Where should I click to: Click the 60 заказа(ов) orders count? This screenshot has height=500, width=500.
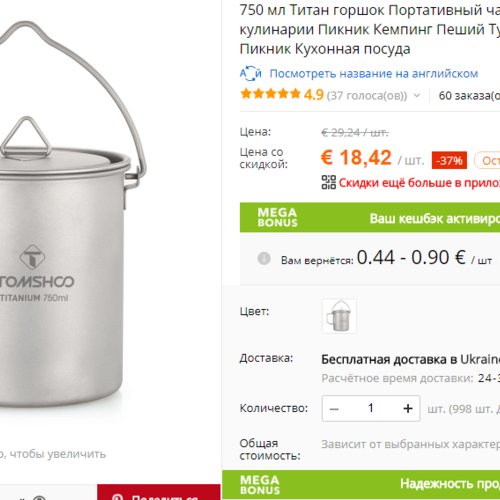tap(469, 96)
